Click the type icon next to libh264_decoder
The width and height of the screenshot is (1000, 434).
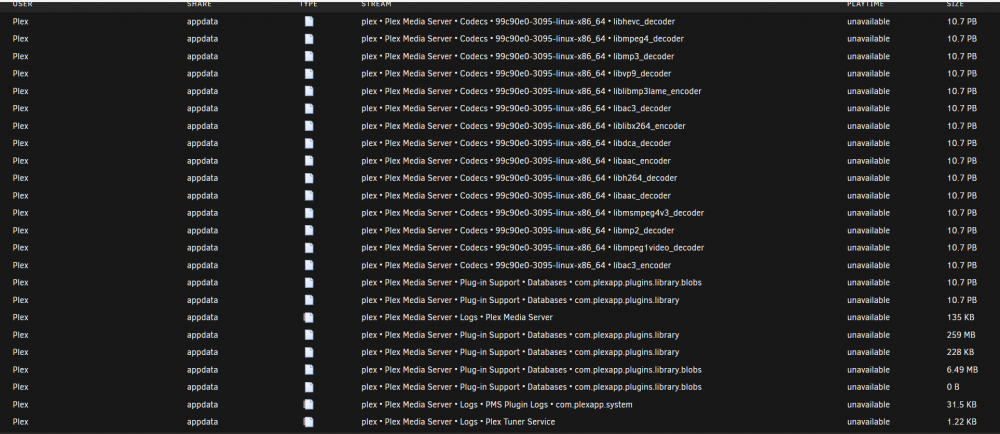pyautogui.click(x=309, y=178)
